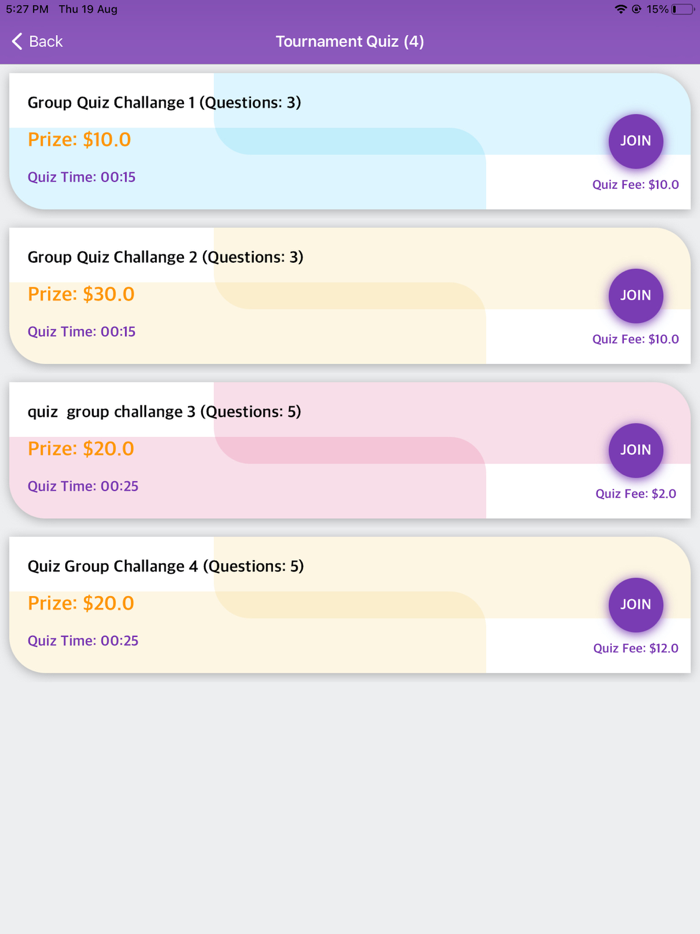
Task: Tap Prize: $30.0 on challenge 2
Action: (81, 294)
